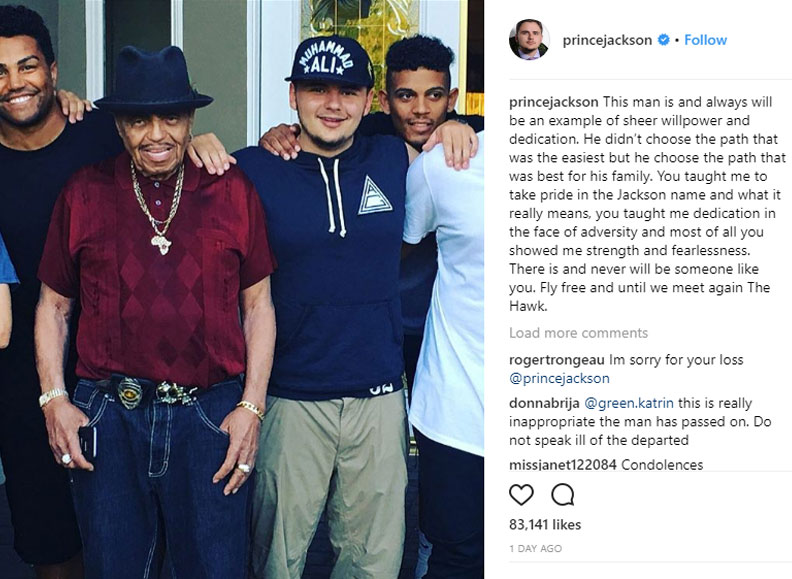This screenshot has width=792, height=579.
Task: View the 83,141 likes list
Action: (x=545, y=524)
